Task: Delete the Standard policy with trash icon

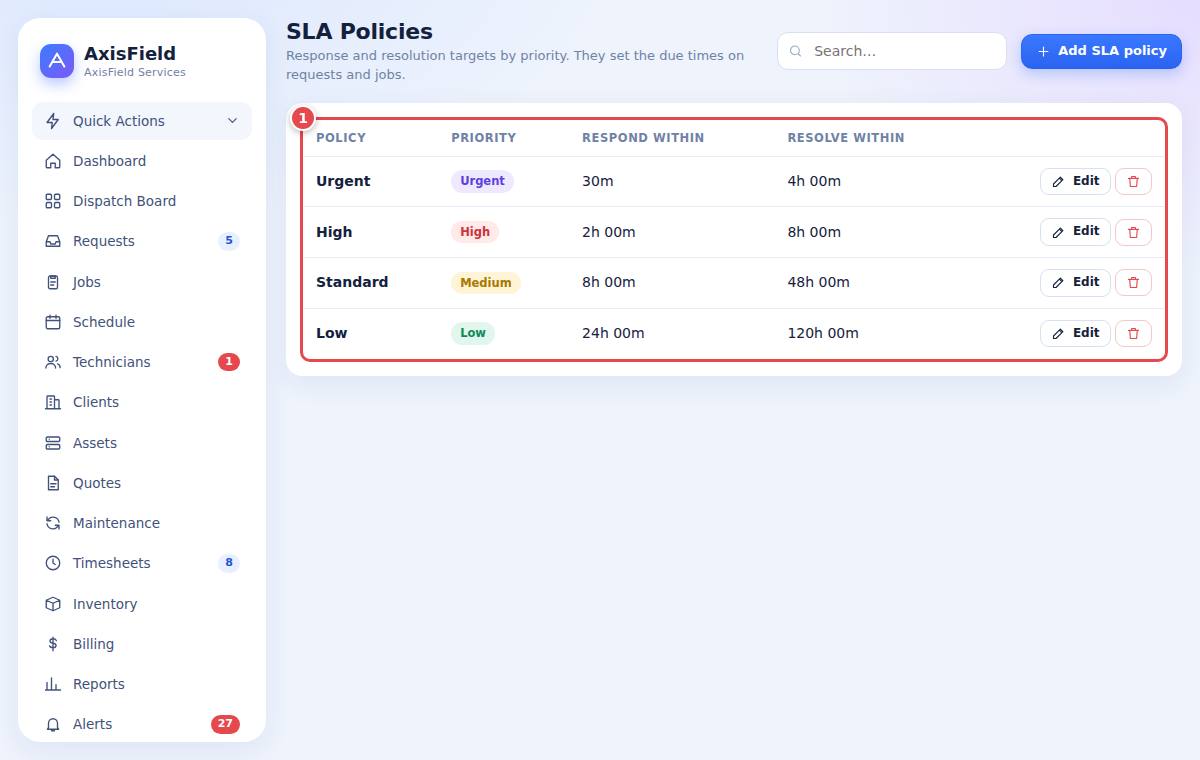Action: 1133,283
